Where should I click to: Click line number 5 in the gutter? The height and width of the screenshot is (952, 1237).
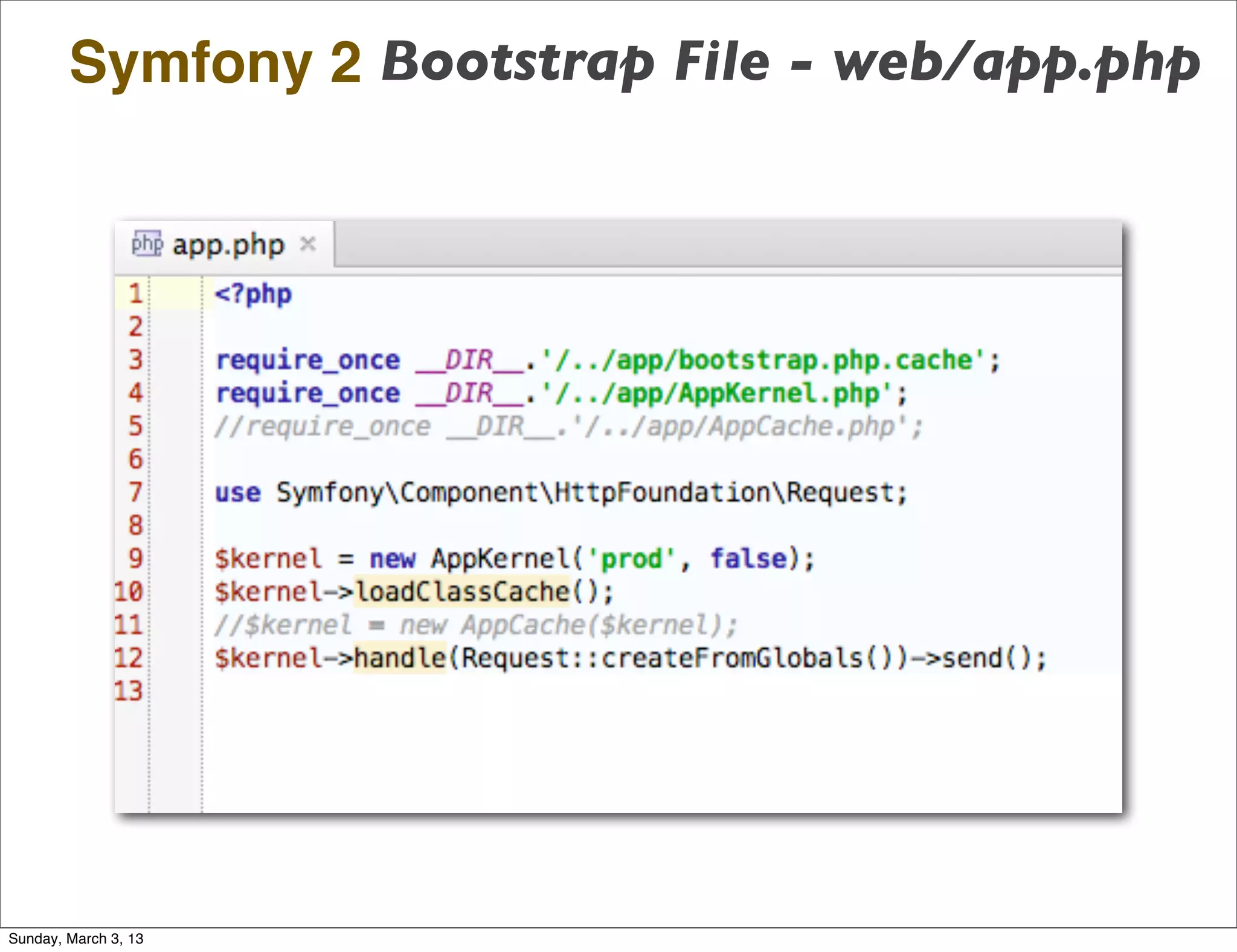[135, 426]
